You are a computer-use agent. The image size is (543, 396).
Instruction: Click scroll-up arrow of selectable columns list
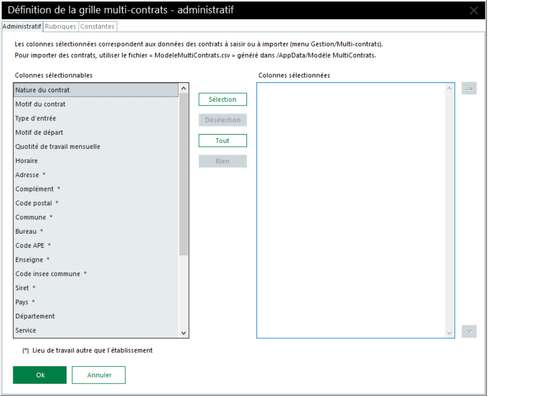tap(184, 88)
